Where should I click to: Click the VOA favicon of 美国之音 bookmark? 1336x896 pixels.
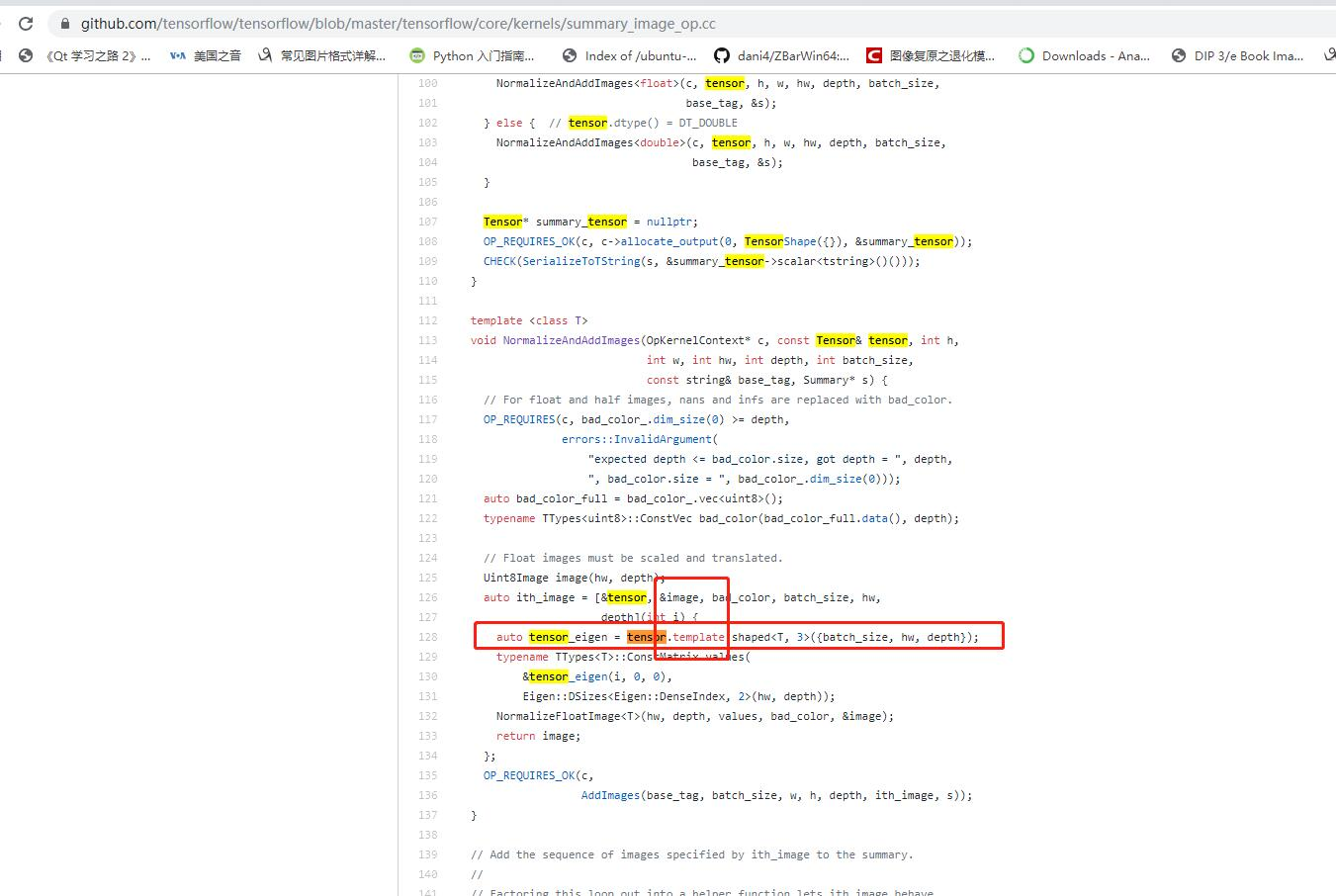176,55
